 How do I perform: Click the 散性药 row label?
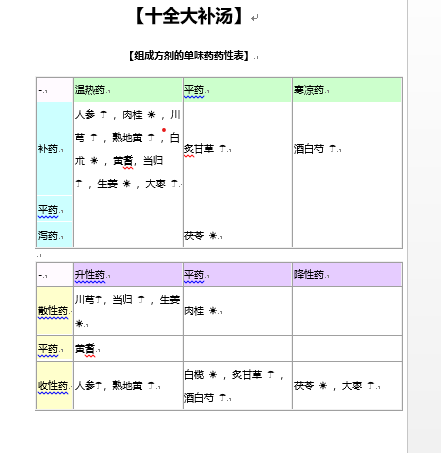point(53,311)
